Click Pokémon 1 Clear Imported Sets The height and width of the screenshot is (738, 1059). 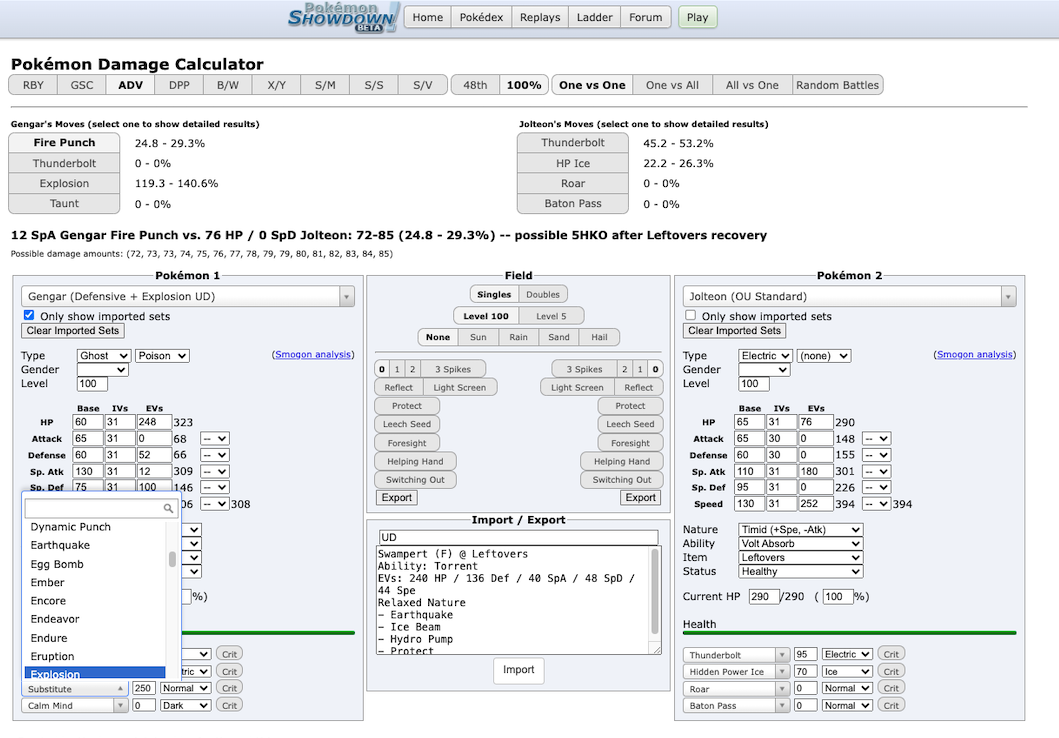tap(73, 331)
